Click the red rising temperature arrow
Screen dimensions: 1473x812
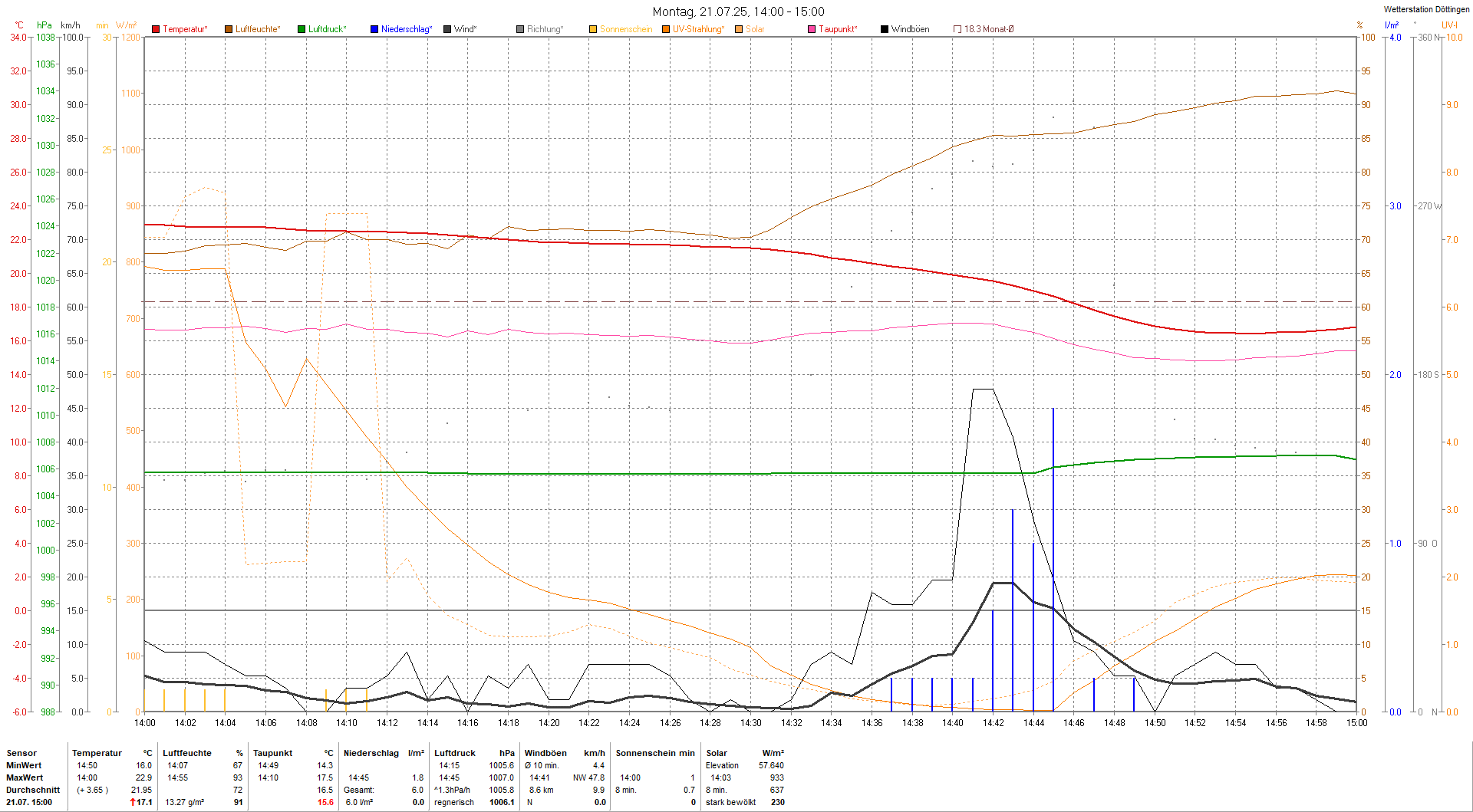tap(133, 802)
